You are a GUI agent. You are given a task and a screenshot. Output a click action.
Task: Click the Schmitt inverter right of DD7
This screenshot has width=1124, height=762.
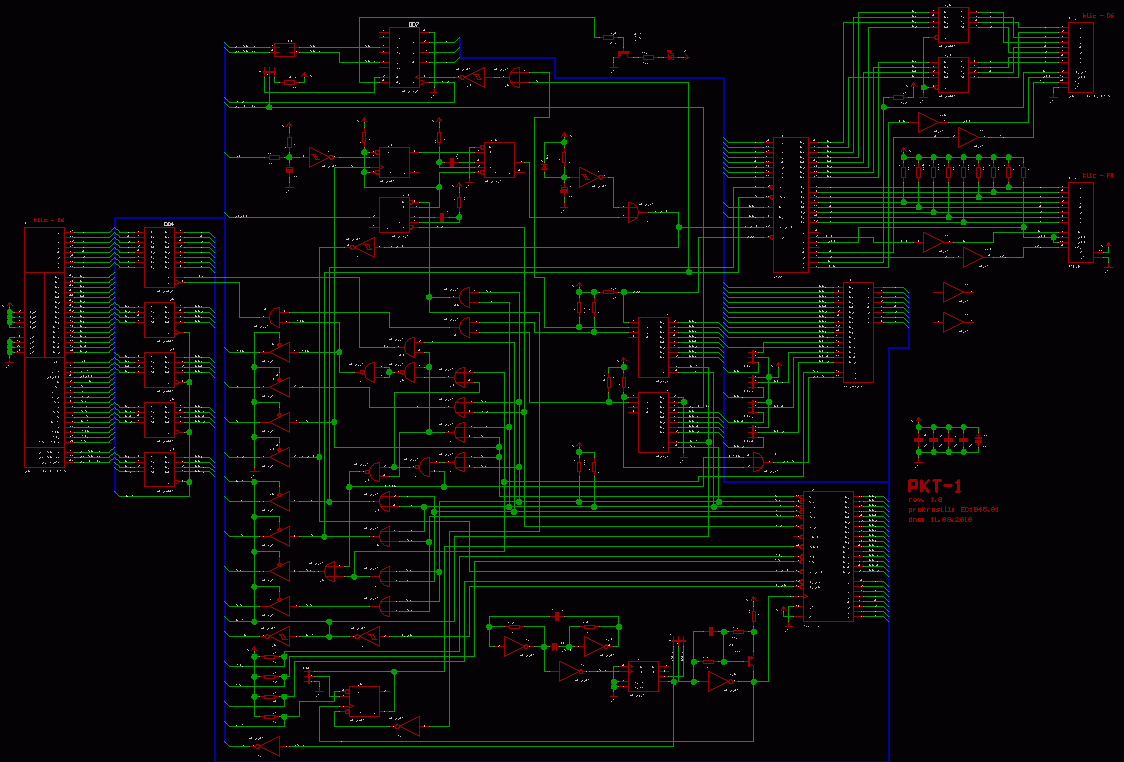coord(472,76)
